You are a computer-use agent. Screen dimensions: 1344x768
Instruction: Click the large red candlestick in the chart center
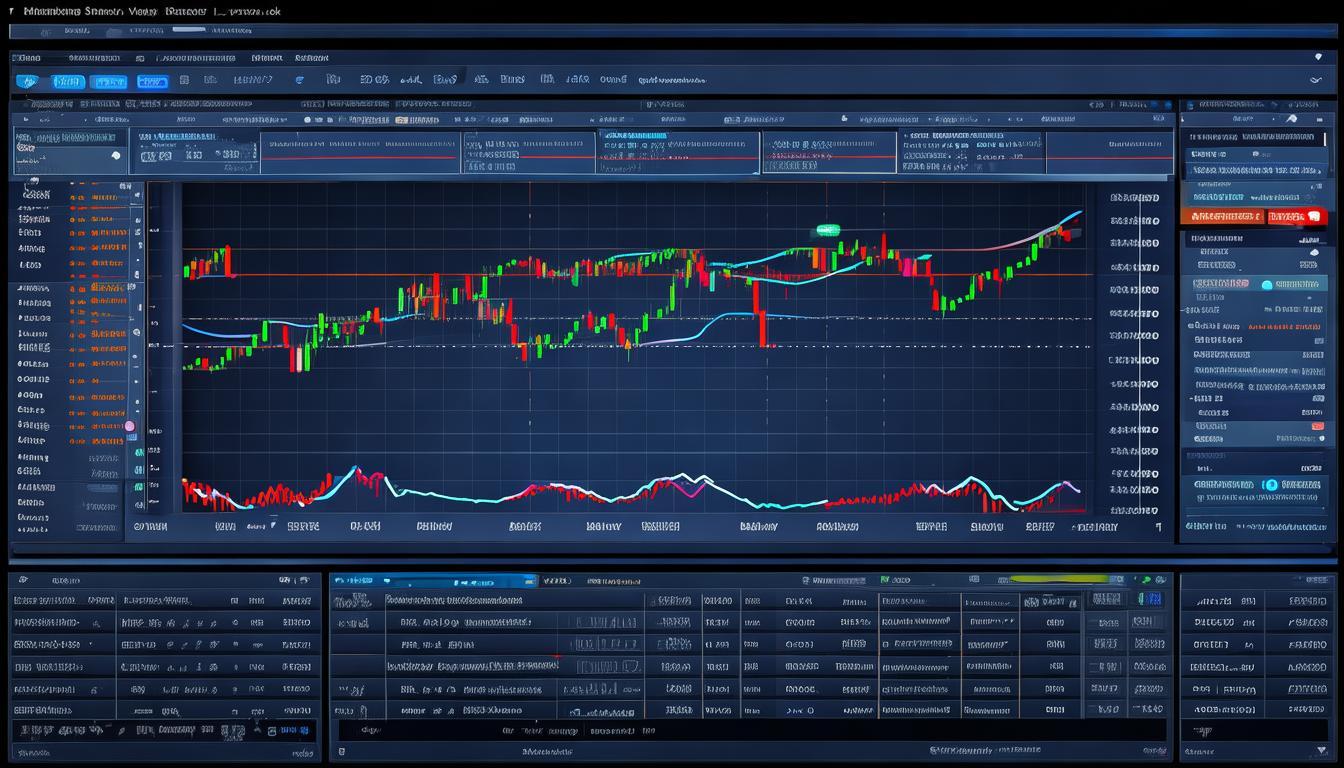point(762,313)
